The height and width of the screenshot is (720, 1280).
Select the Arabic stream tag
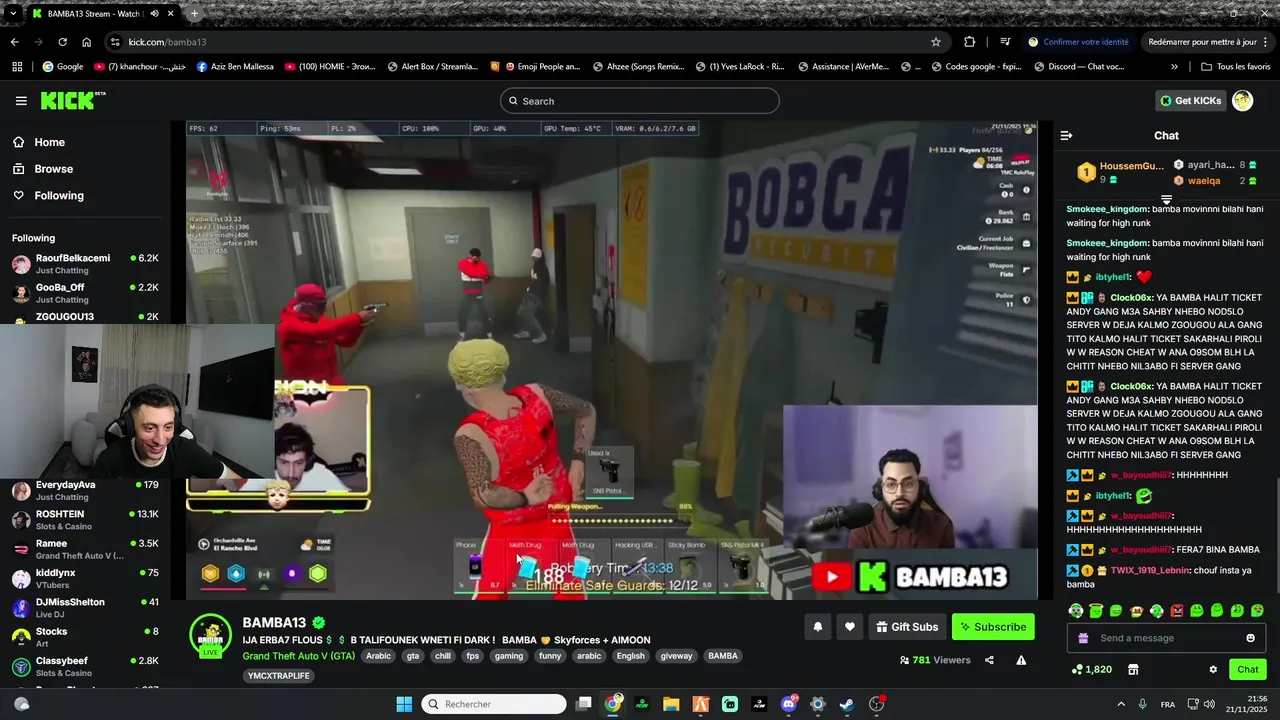(378, 656)
